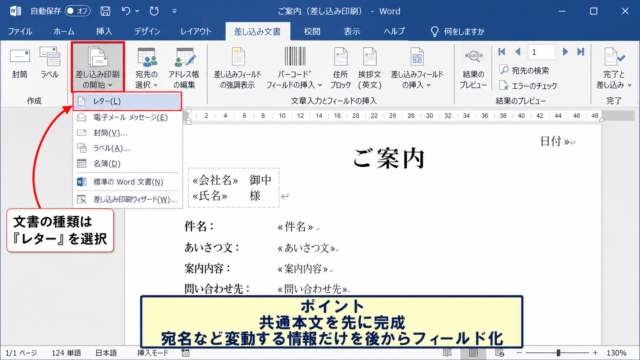Open Select Recipients (宛先の選択) dropdown

point(147,68)
